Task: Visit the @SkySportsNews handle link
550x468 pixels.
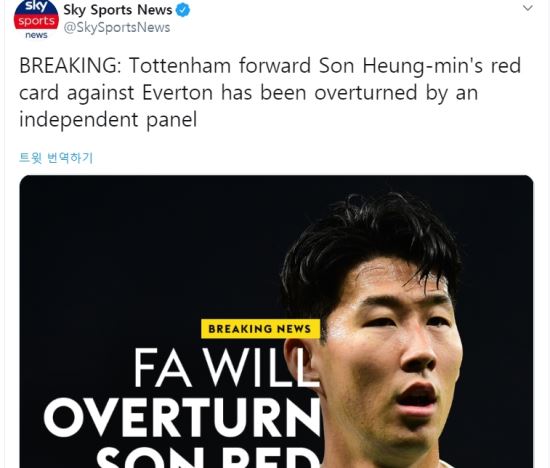Action: coord(116,27)
